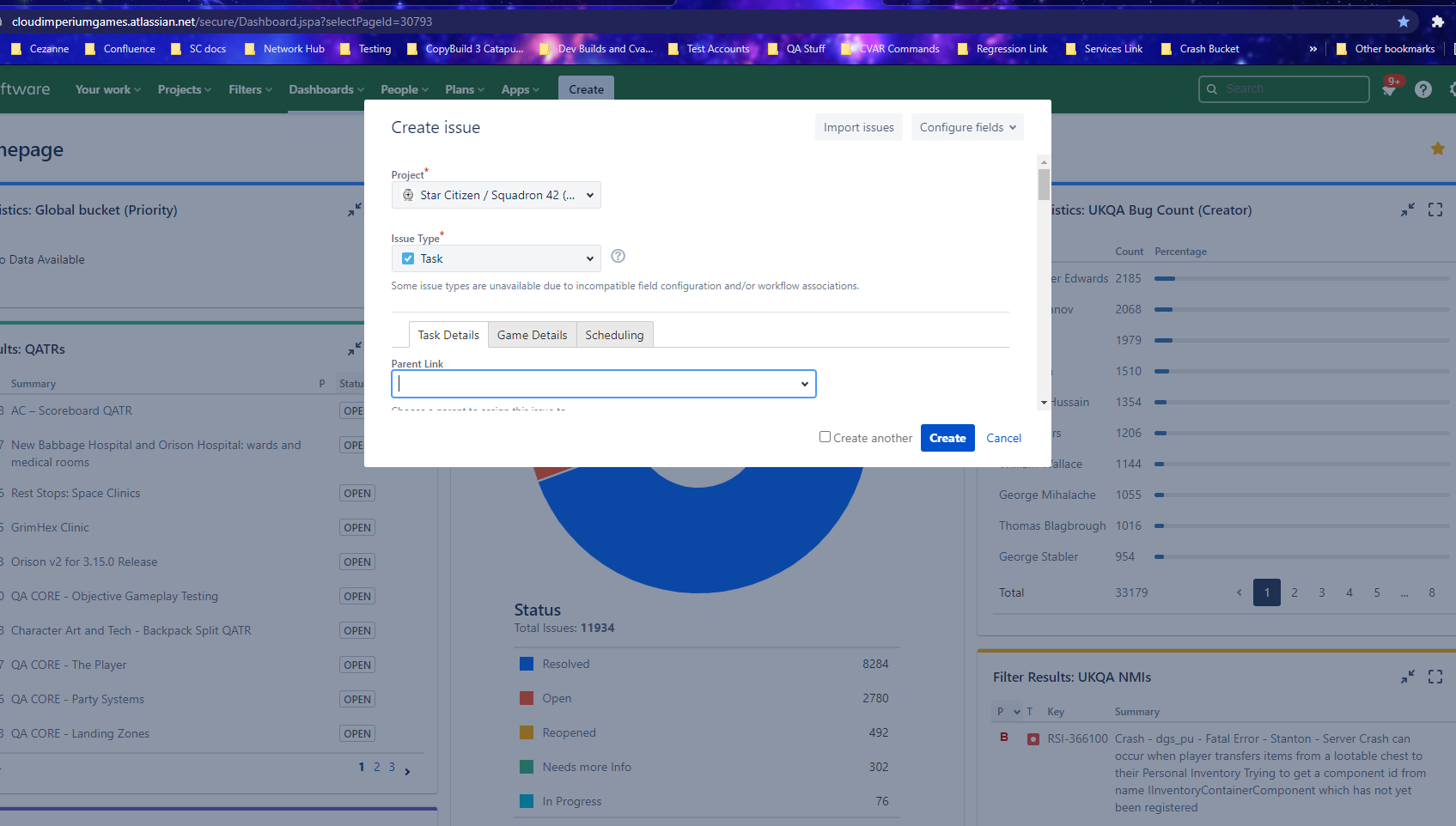Minimize the UKQA Bug Count gadget
The image size is (1456, 826).
1408,210
